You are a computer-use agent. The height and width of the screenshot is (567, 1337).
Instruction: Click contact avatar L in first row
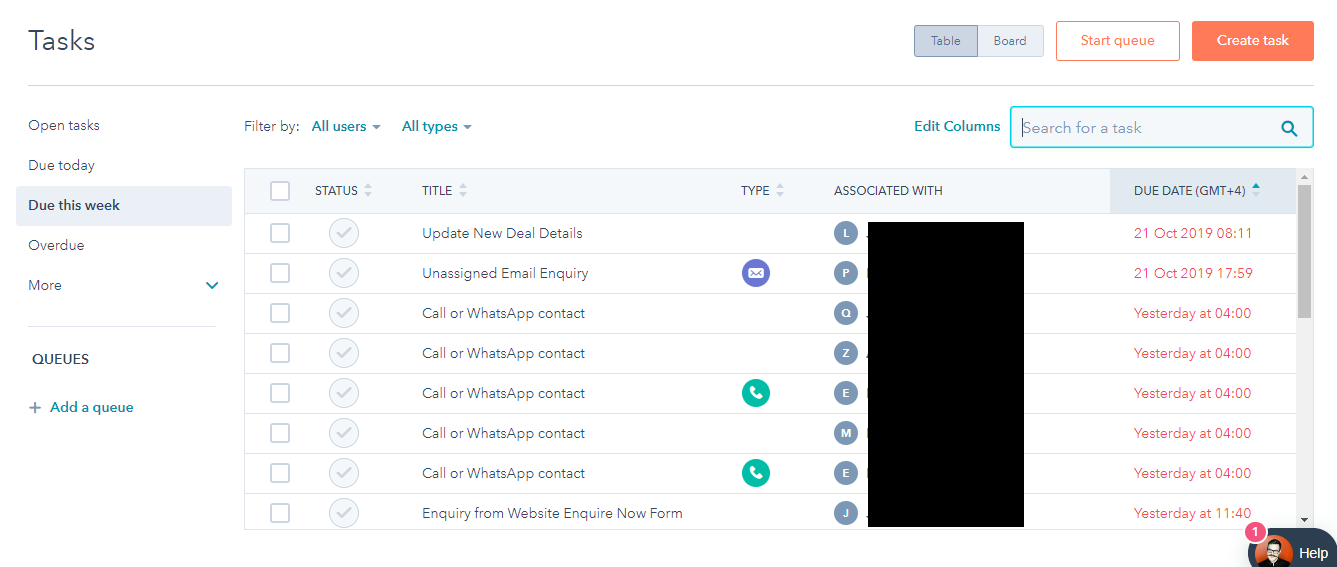point(846,233)
